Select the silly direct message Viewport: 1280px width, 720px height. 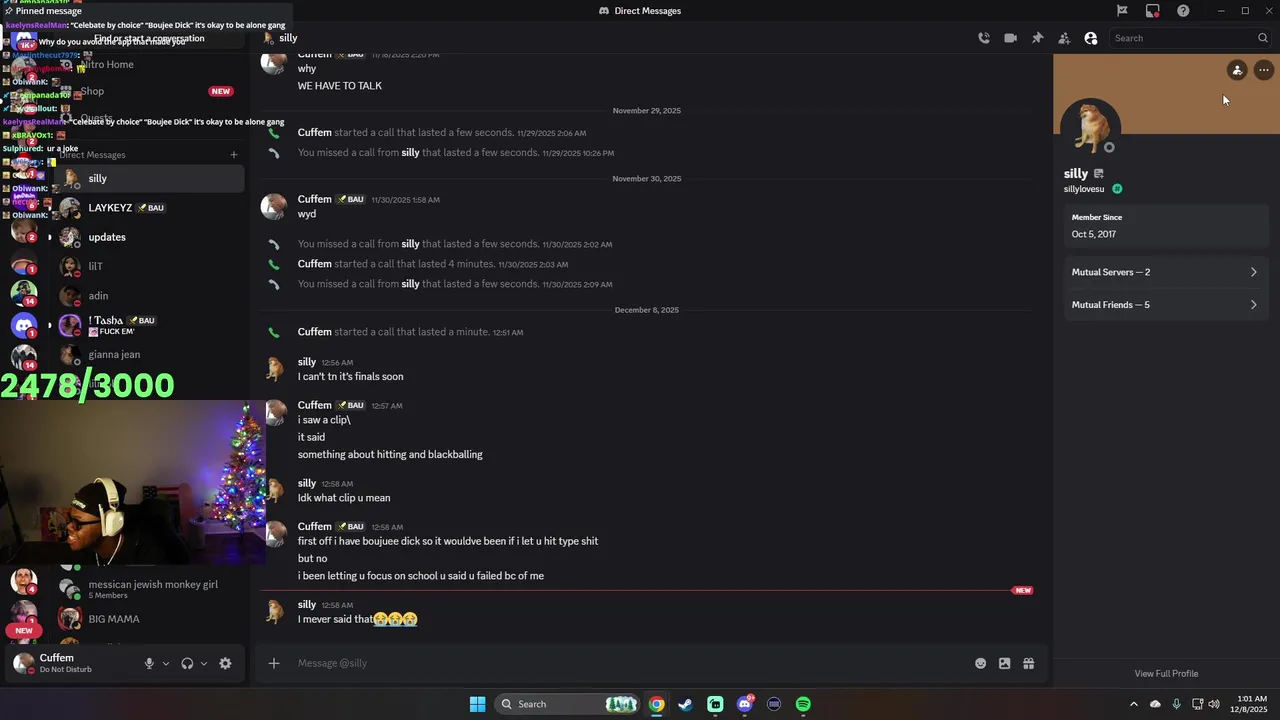(x=150, y=178)
